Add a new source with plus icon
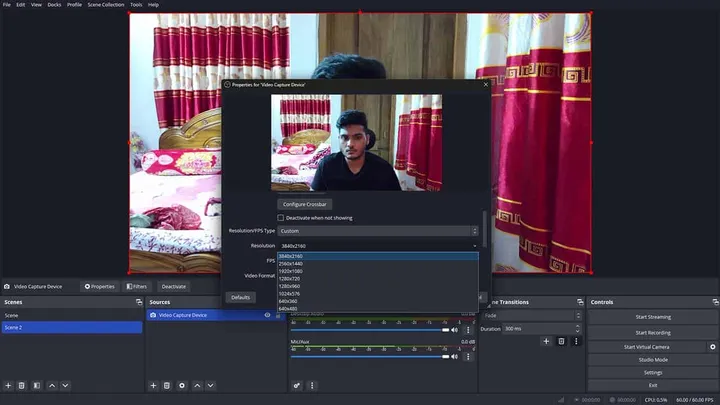Image resolution: width=720 pixels, height=405 pixels. pyautogui.click(x=153, y=385)
